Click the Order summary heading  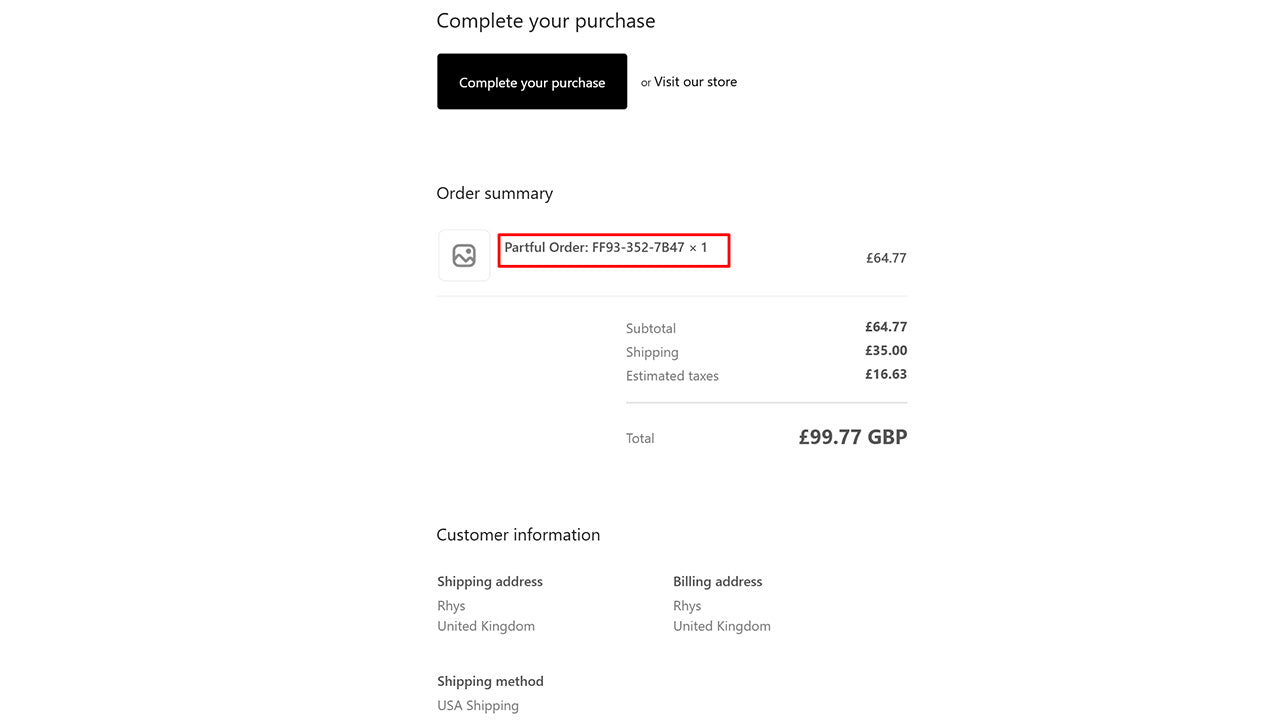(494, 193)
